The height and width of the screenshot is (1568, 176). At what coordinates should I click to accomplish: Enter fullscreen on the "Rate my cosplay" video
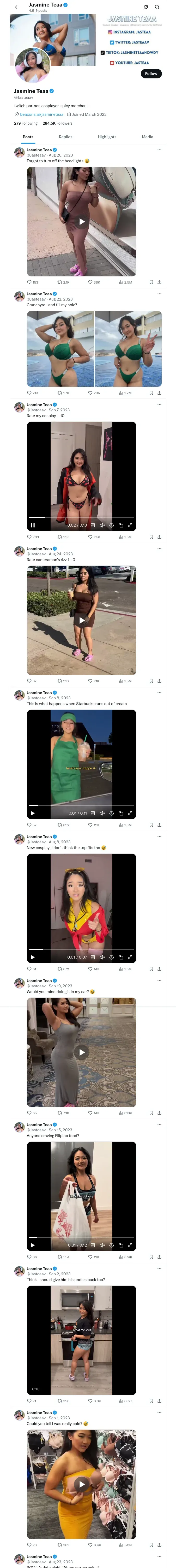pyautogui.click(x=130, y=525)
